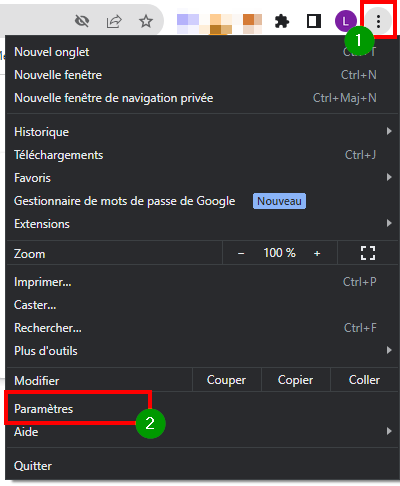
Task: Open the side panel icon
Action: pyautogui.click(x=314, y=21)
